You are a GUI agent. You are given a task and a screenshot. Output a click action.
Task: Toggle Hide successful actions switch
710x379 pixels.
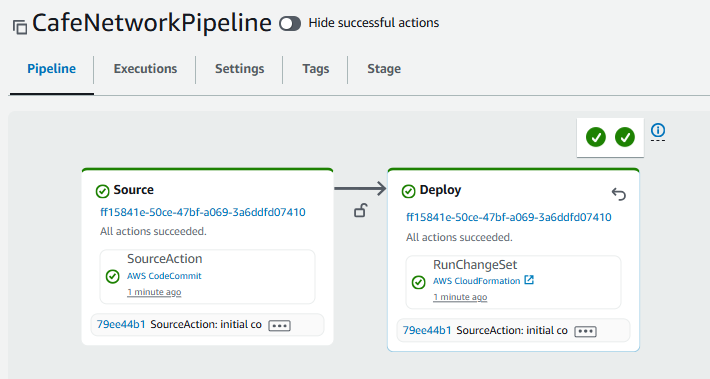click(x=290, y=24)
